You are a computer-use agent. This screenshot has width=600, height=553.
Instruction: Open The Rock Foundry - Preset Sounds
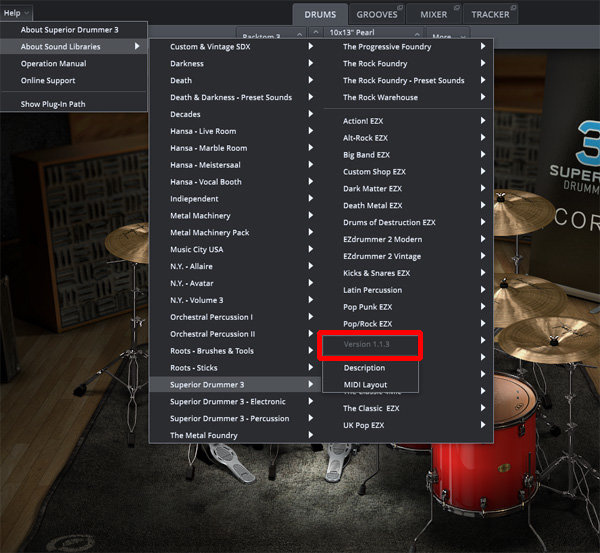tap(408, 80)
